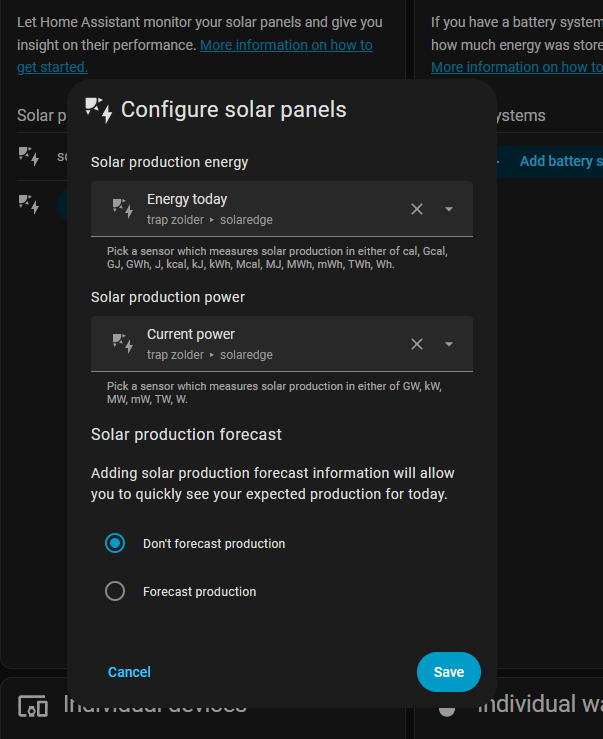Click Add battery system button

tap(560, 161)
